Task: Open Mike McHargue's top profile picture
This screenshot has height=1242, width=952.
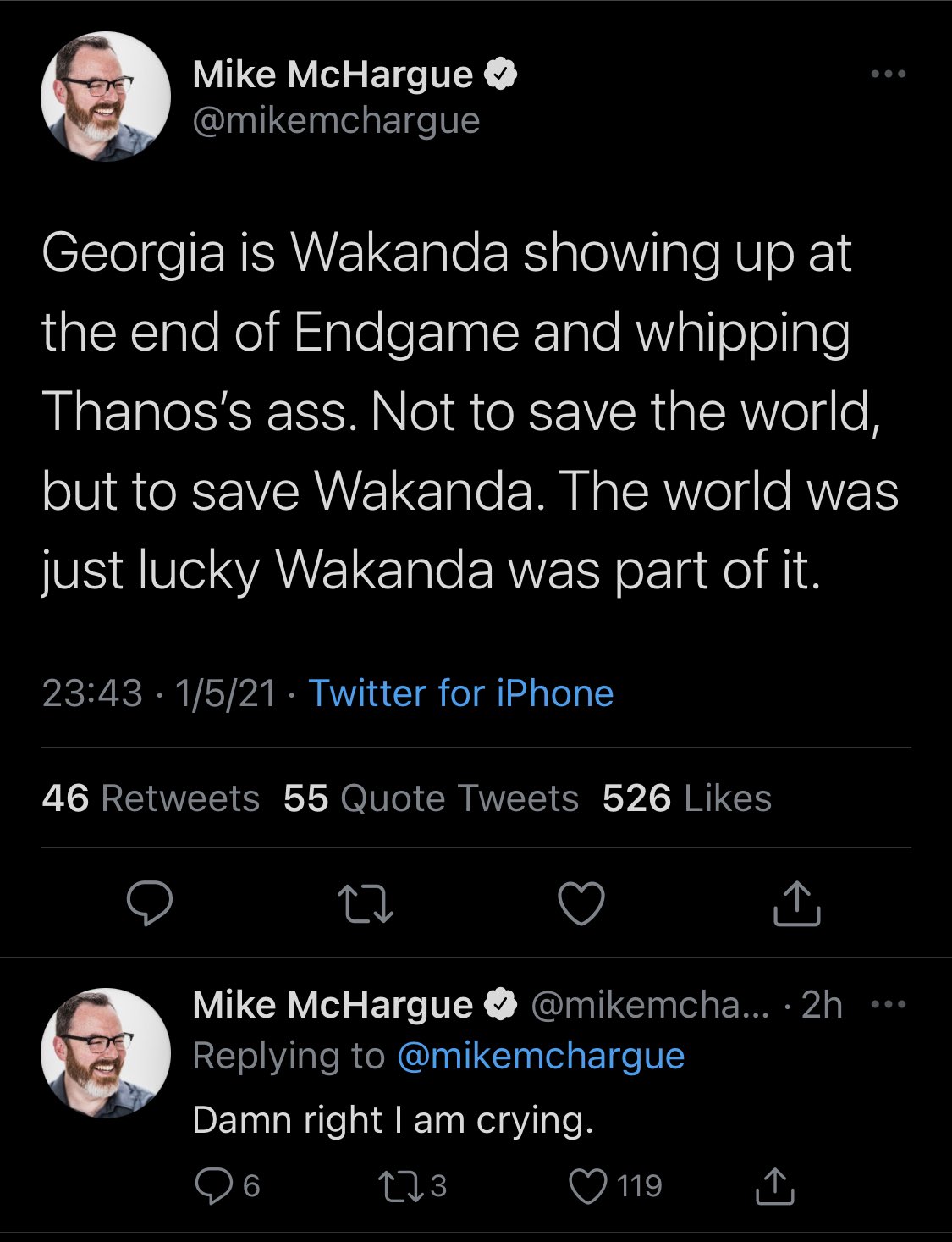Action: pos(106,97)
